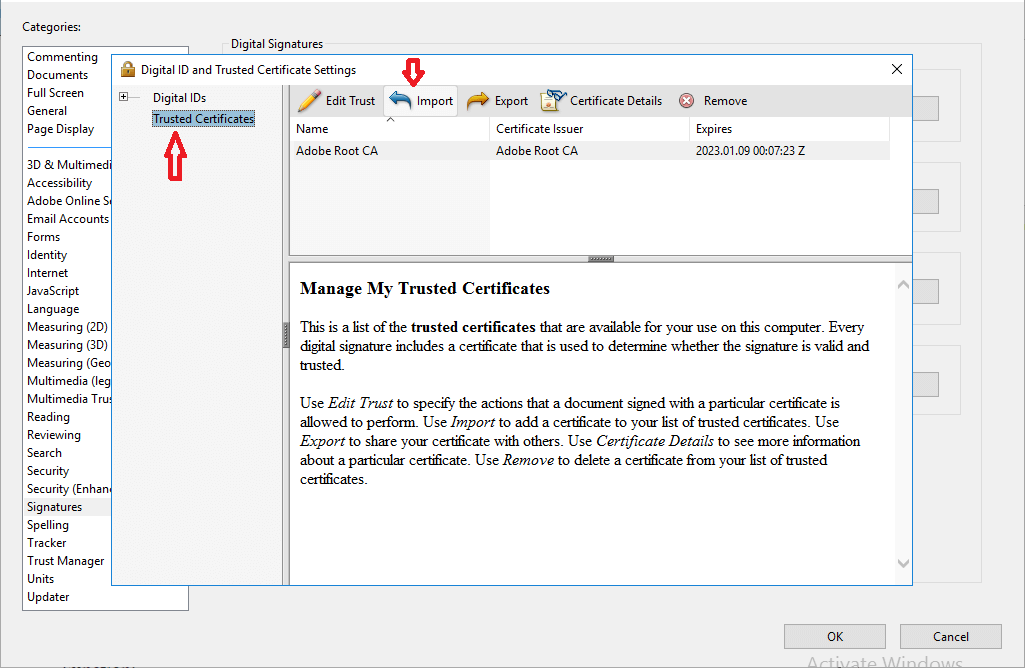The image size is (1025, 668).
Task: Open the Trust Manager category
Action: 65,561
